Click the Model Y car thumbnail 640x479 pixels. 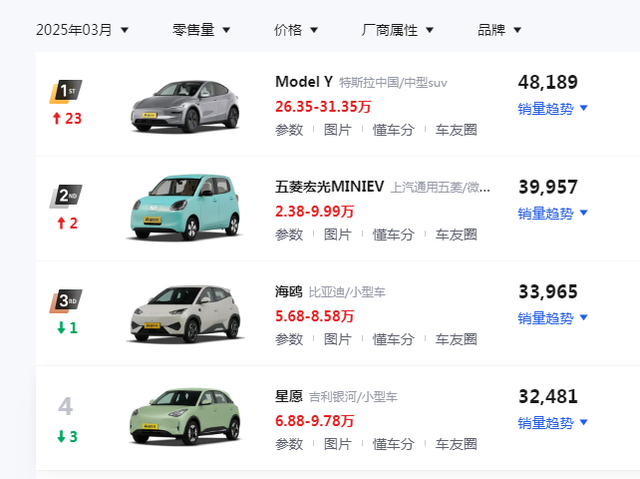185,106
